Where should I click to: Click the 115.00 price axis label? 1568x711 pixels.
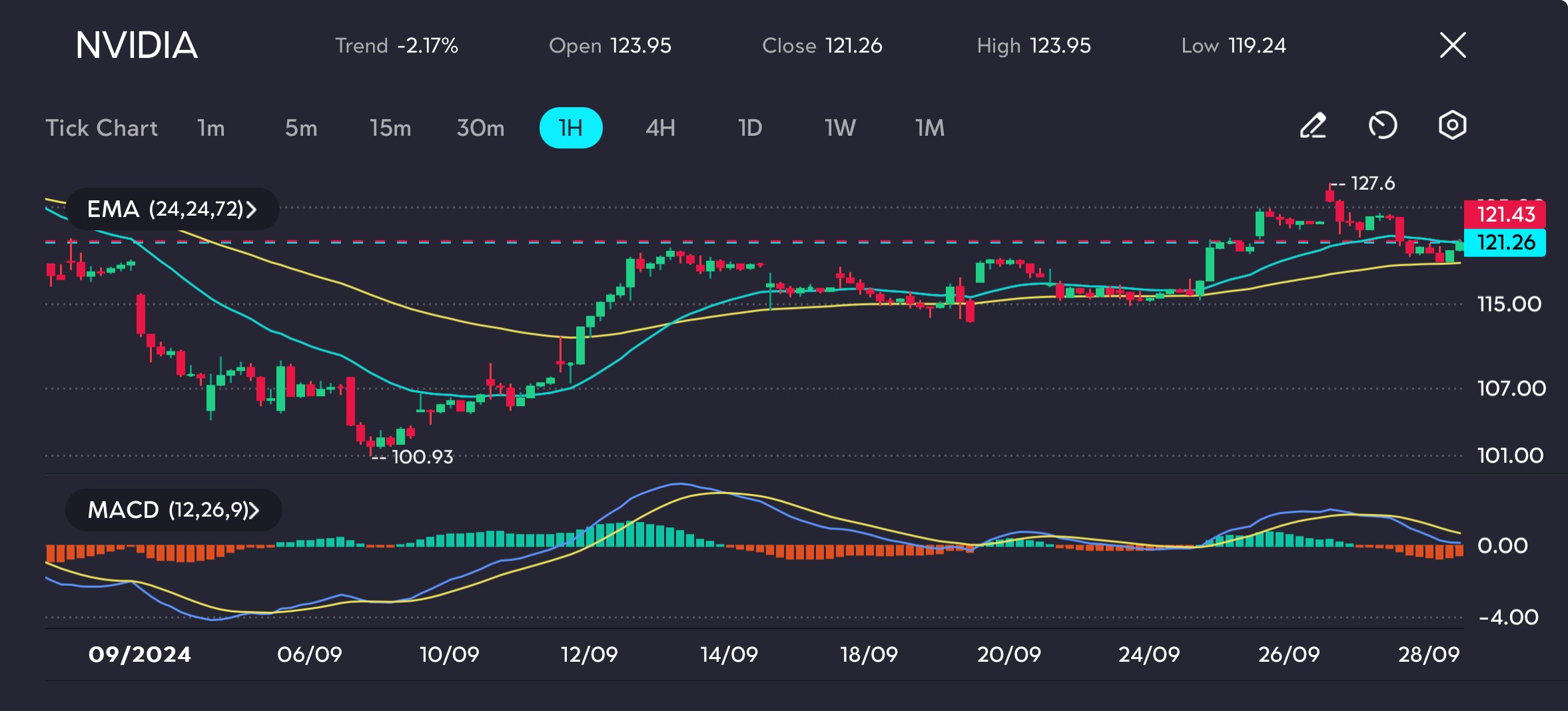1509,304
